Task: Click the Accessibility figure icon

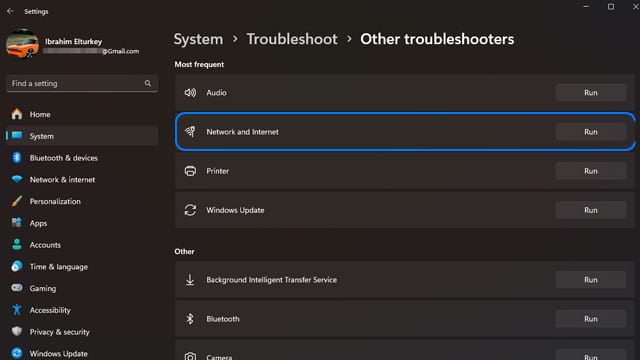Action: point(17,310)
